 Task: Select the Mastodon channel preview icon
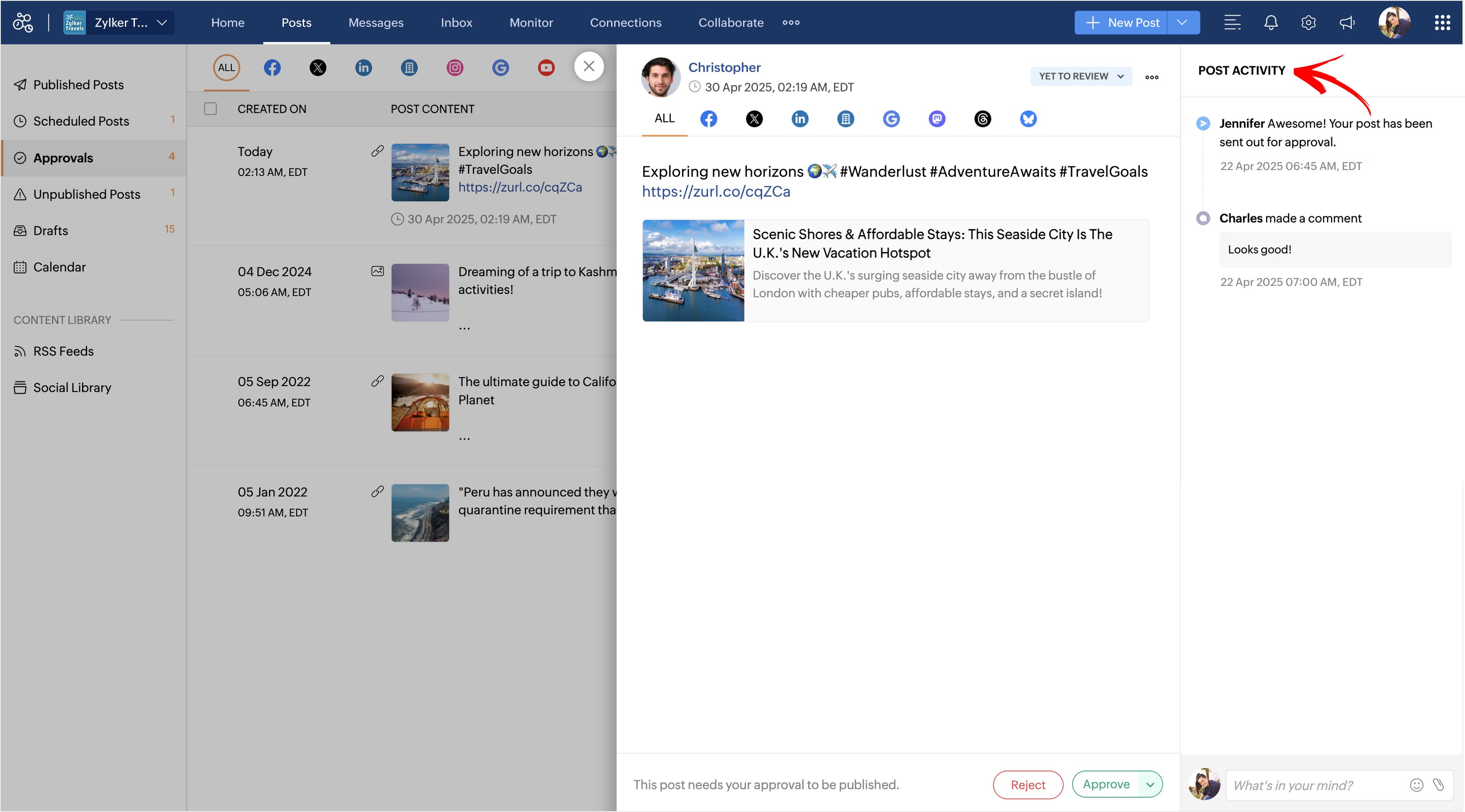tap(937, 119)
